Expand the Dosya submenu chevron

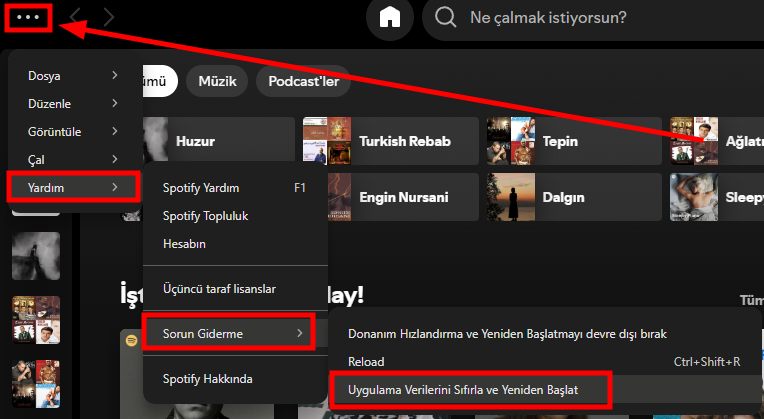click(115, 75)
